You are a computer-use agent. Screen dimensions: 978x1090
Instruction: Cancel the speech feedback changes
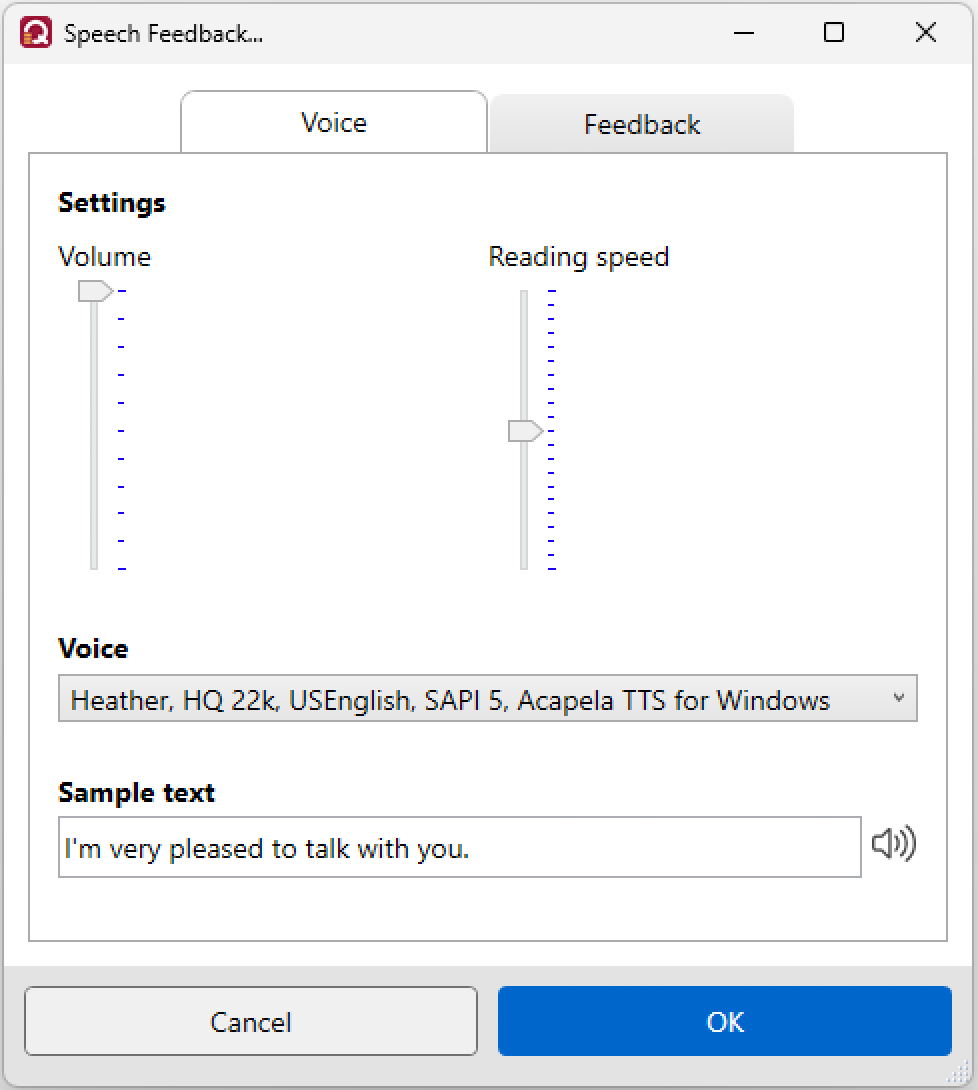click(251, 1021)
